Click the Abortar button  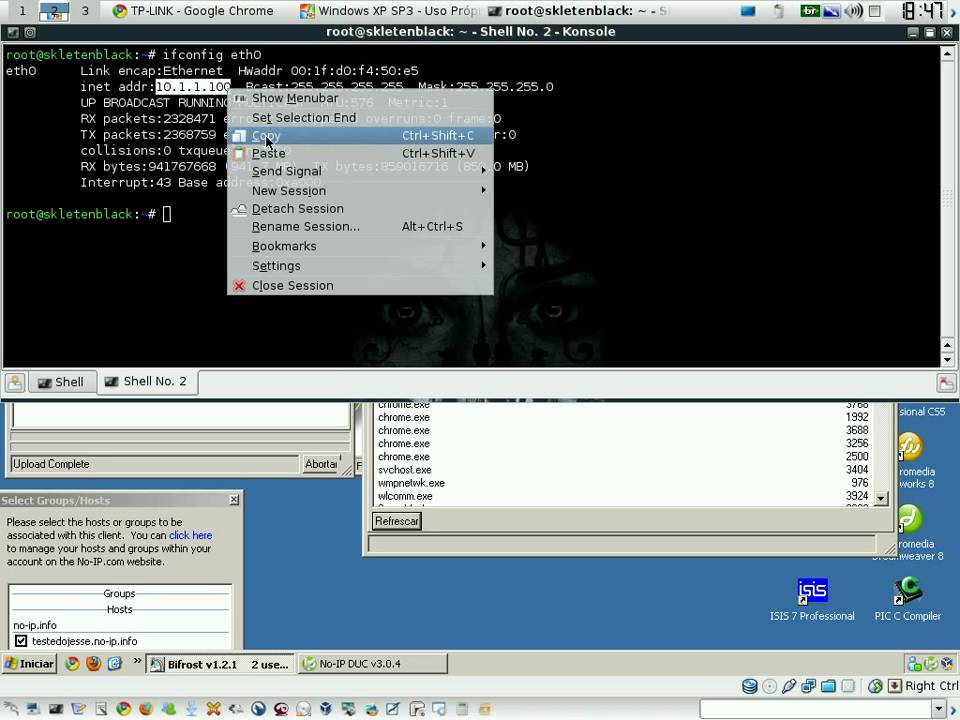coord(321,464)
